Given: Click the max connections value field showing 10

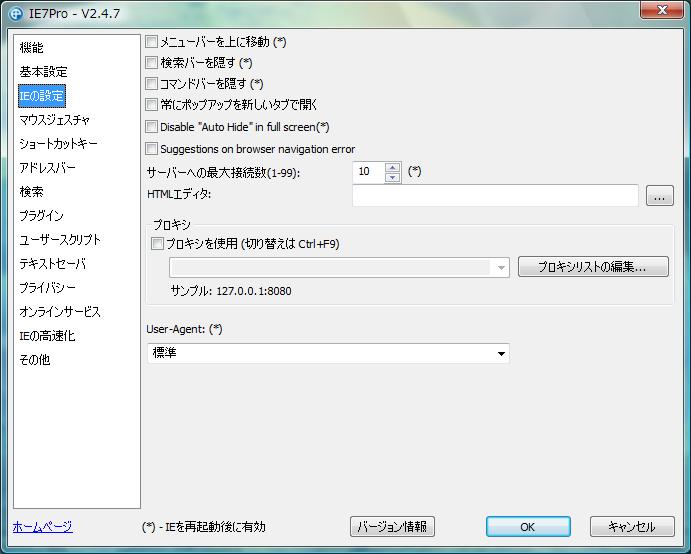Looking at the screenshot, I should point(369,172).
